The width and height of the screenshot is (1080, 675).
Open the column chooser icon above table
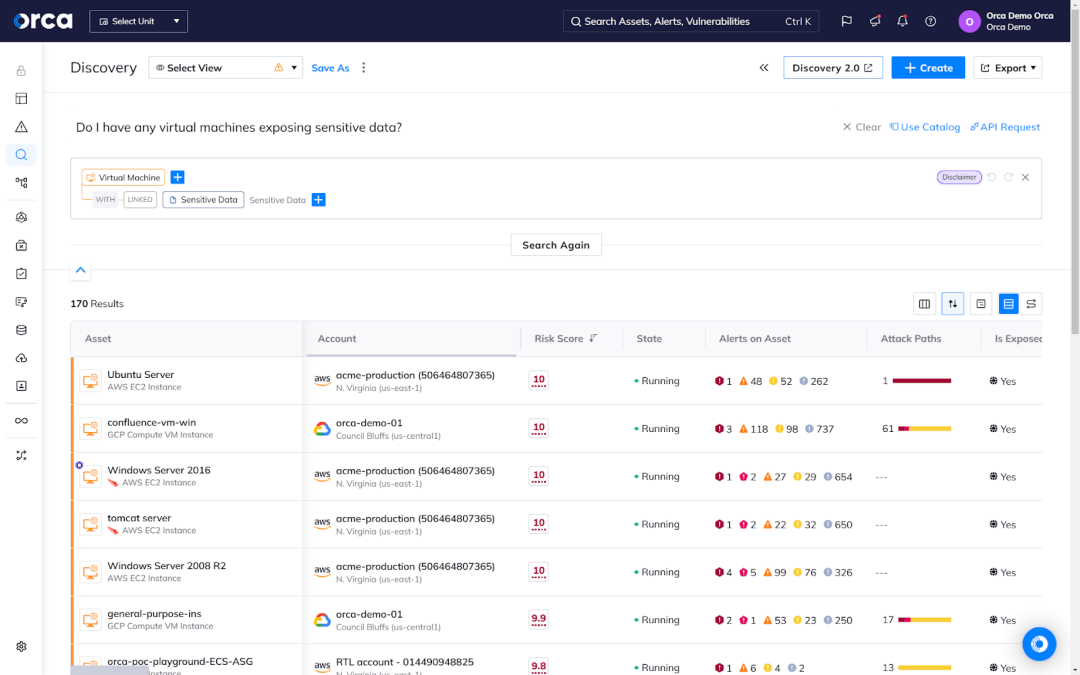click(924, 304)
